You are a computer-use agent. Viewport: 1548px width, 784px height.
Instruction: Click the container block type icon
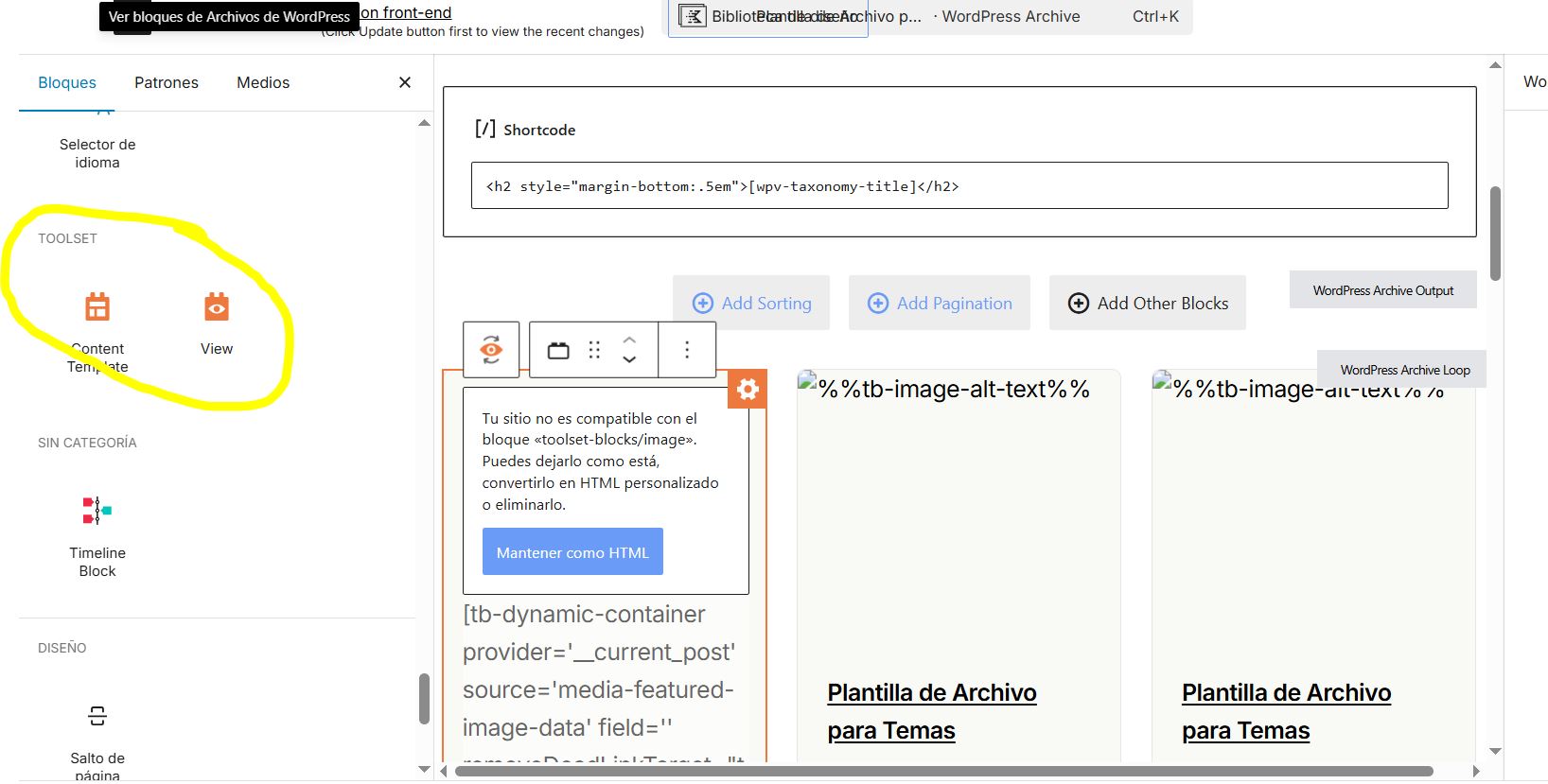click(x=558, y=350)
